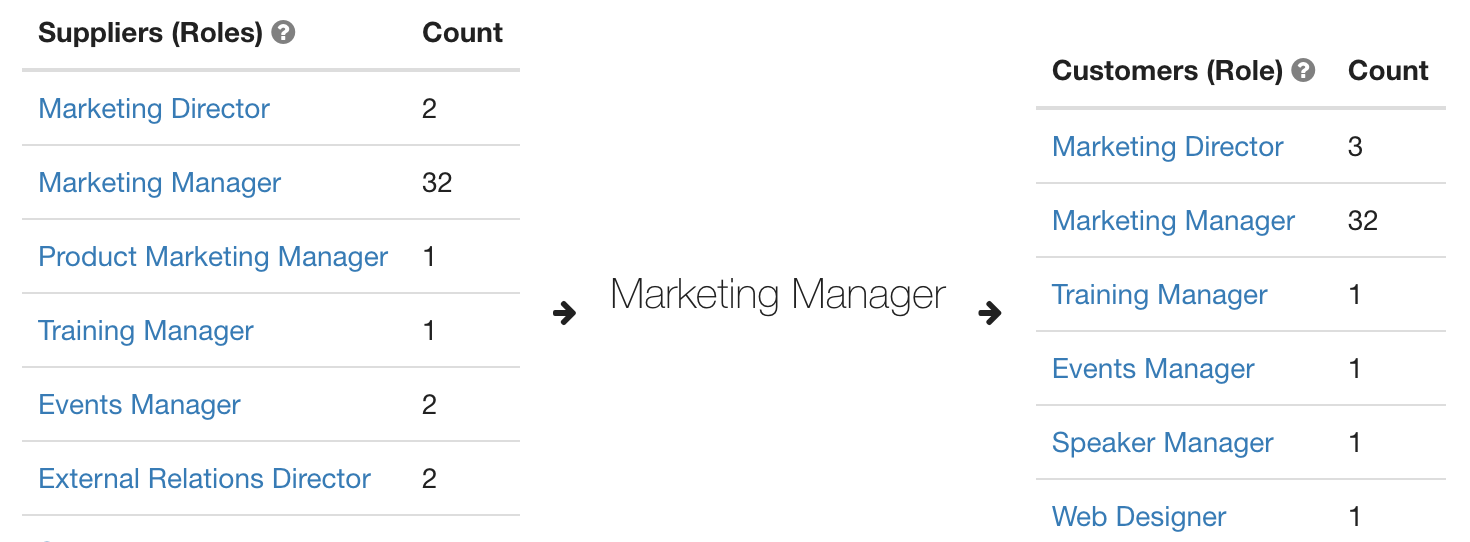Click the help icon beside Suppliers (Roles)
This screenshot has height=542, width=1470.
point(284,33)
